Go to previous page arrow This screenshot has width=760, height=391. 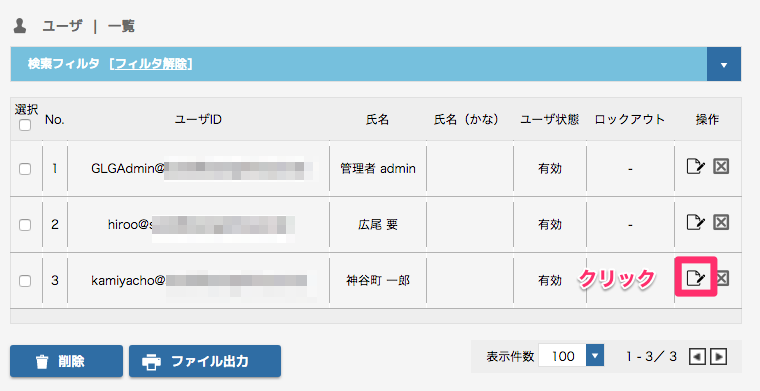tap(697, 357)
